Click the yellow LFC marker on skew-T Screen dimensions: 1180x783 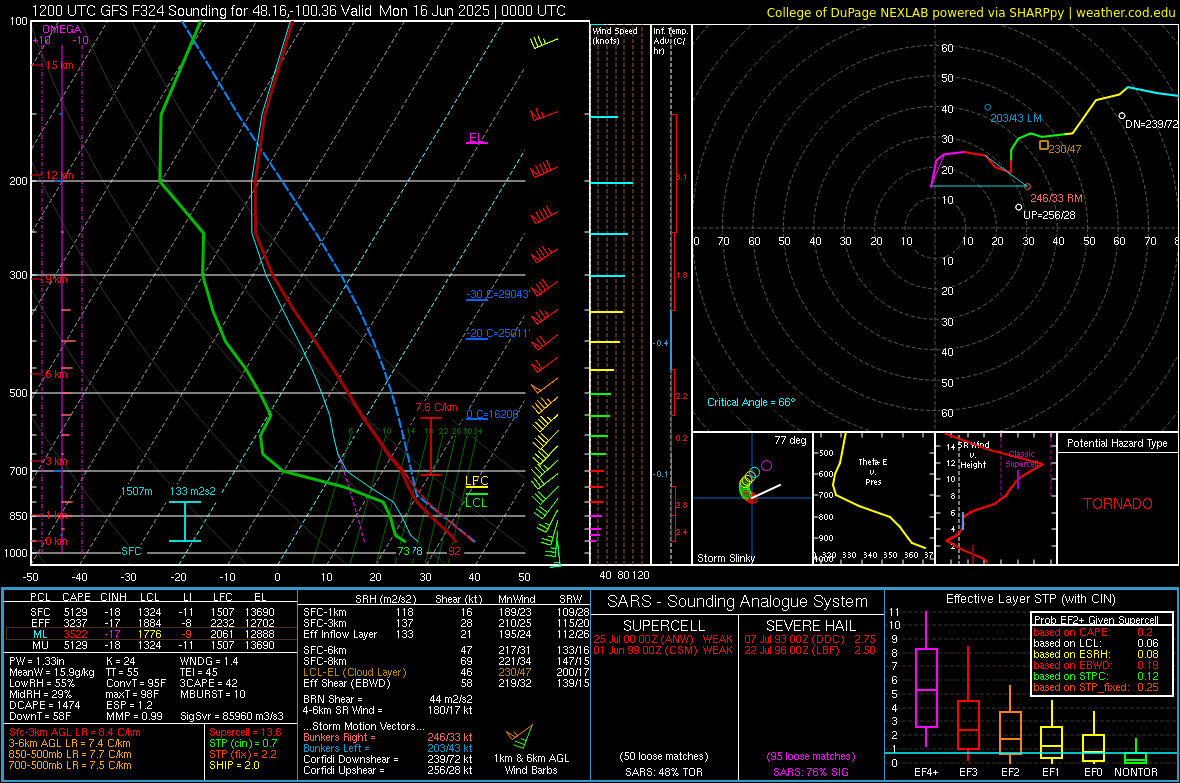[x=476, y=482]
